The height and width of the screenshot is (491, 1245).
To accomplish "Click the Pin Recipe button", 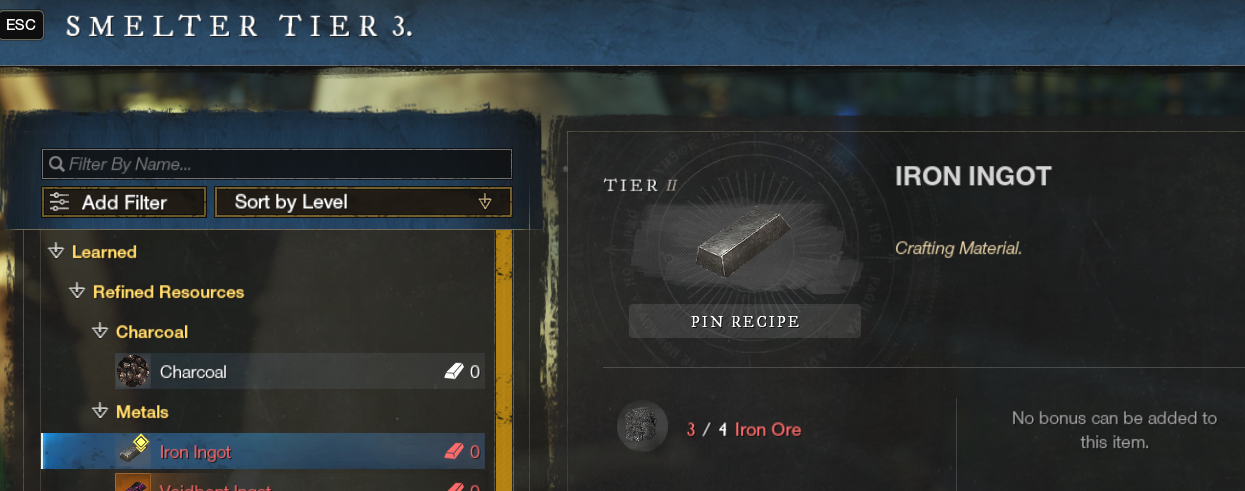I will 745,321.
